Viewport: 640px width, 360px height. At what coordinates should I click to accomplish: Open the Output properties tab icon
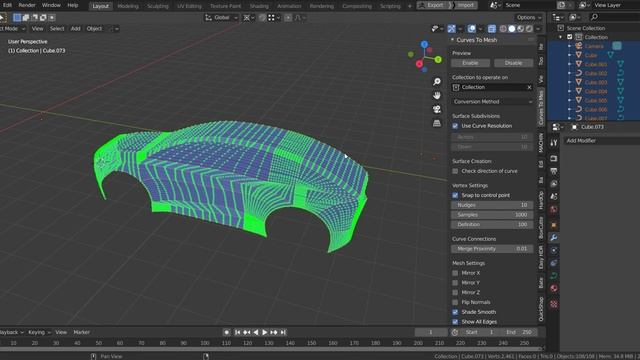tap(553, 171)
